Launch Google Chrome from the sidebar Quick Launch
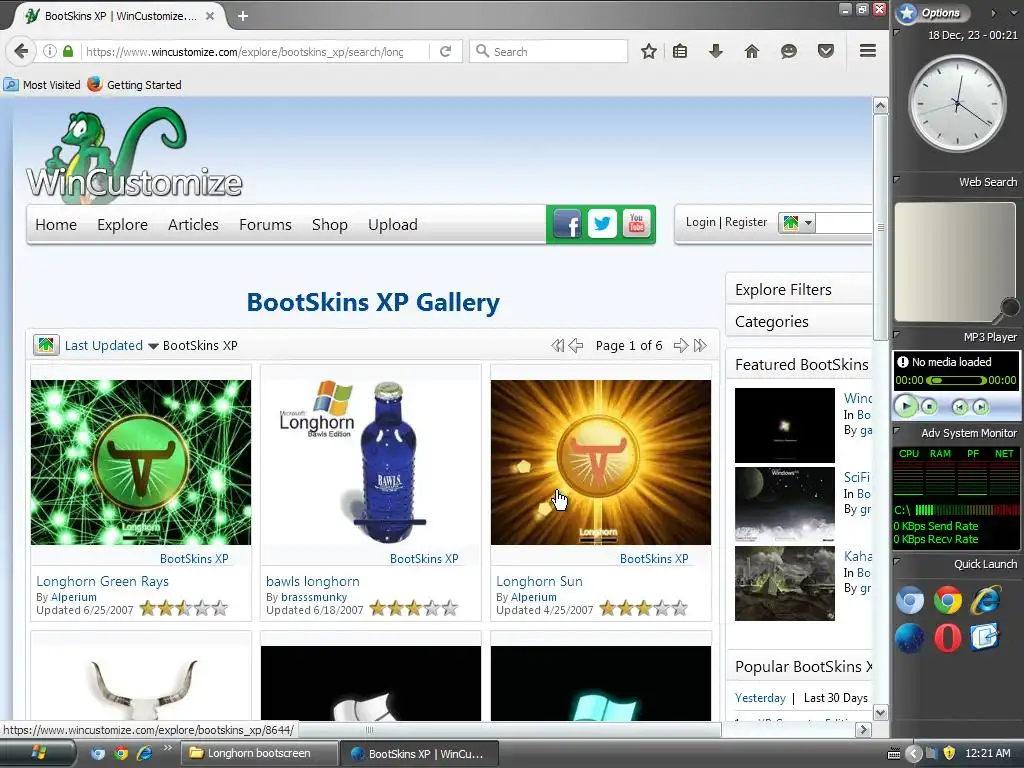Image resolution: width=1024 pixels, height=768 pixels. pos(948,600)
